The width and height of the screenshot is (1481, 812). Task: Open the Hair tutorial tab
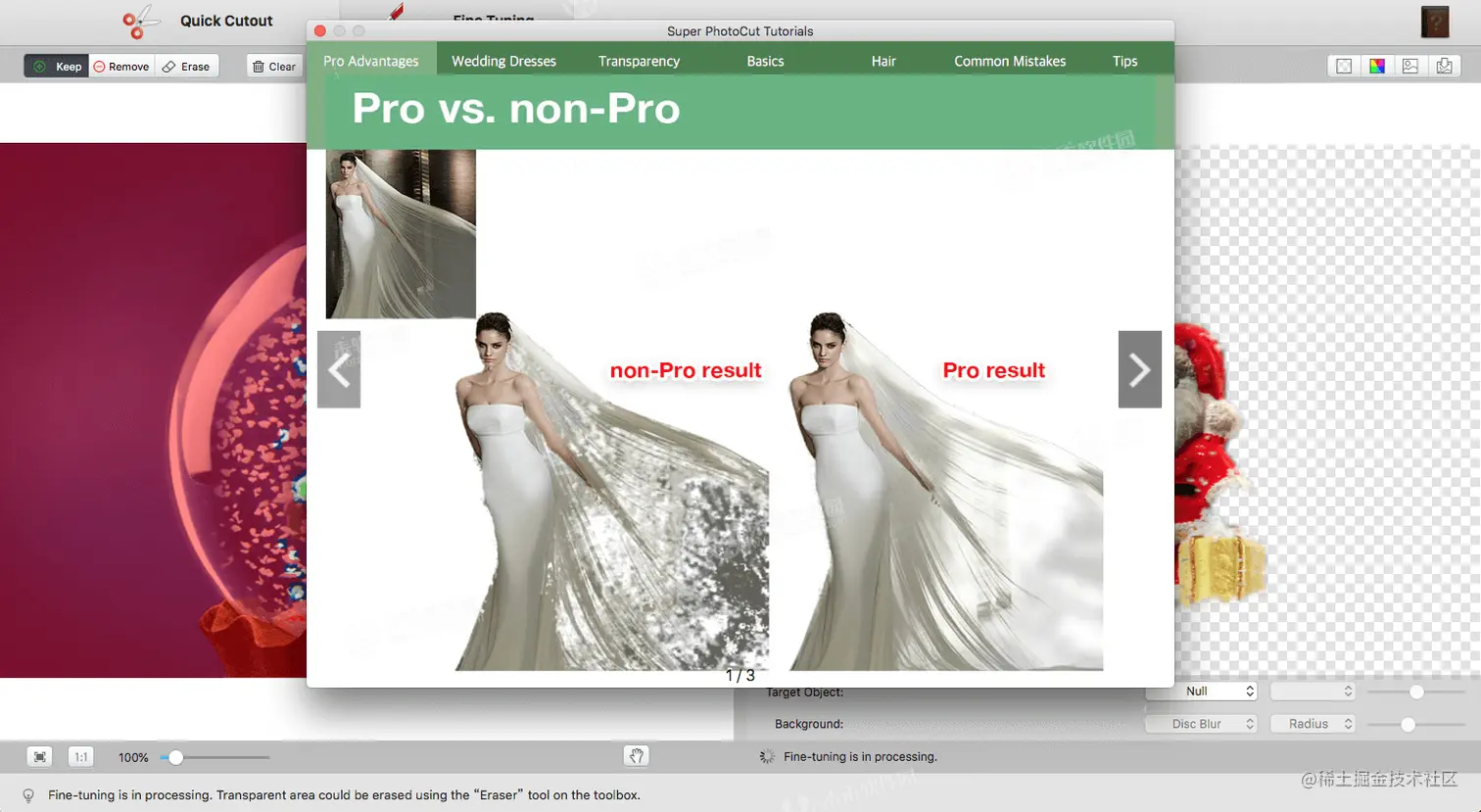[884, 61]
